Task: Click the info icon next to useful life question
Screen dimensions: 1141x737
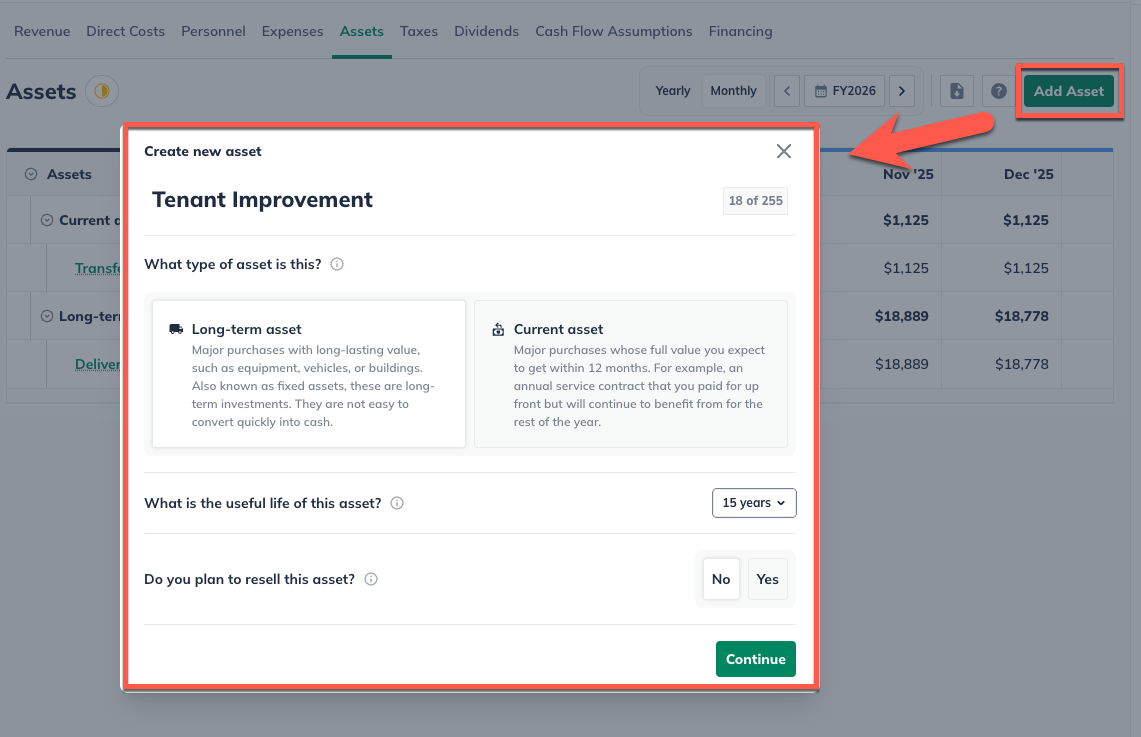Action: [397, 503]
